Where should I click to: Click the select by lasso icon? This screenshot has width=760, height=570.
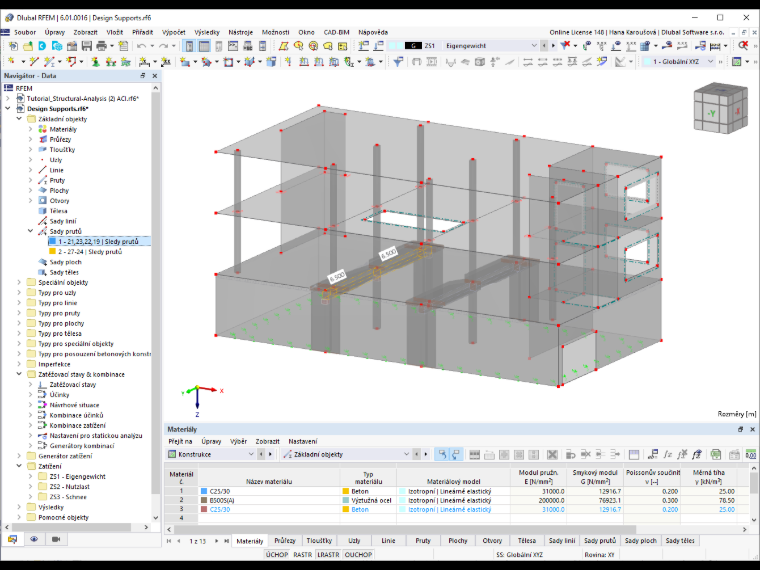(328, 46)
